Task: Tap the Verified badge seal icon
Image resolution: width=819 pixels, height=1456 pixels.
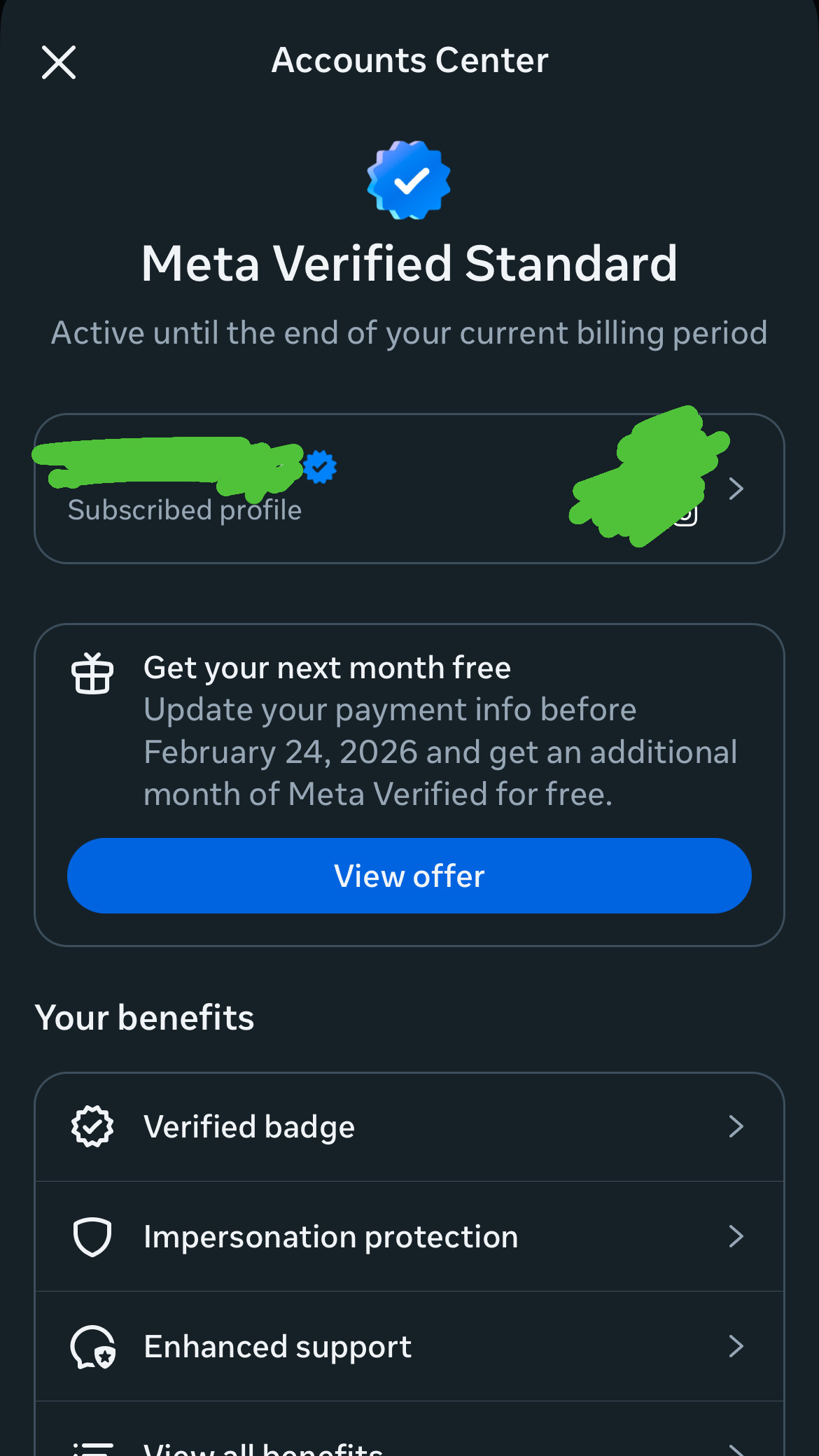Action: point(92,1126)
